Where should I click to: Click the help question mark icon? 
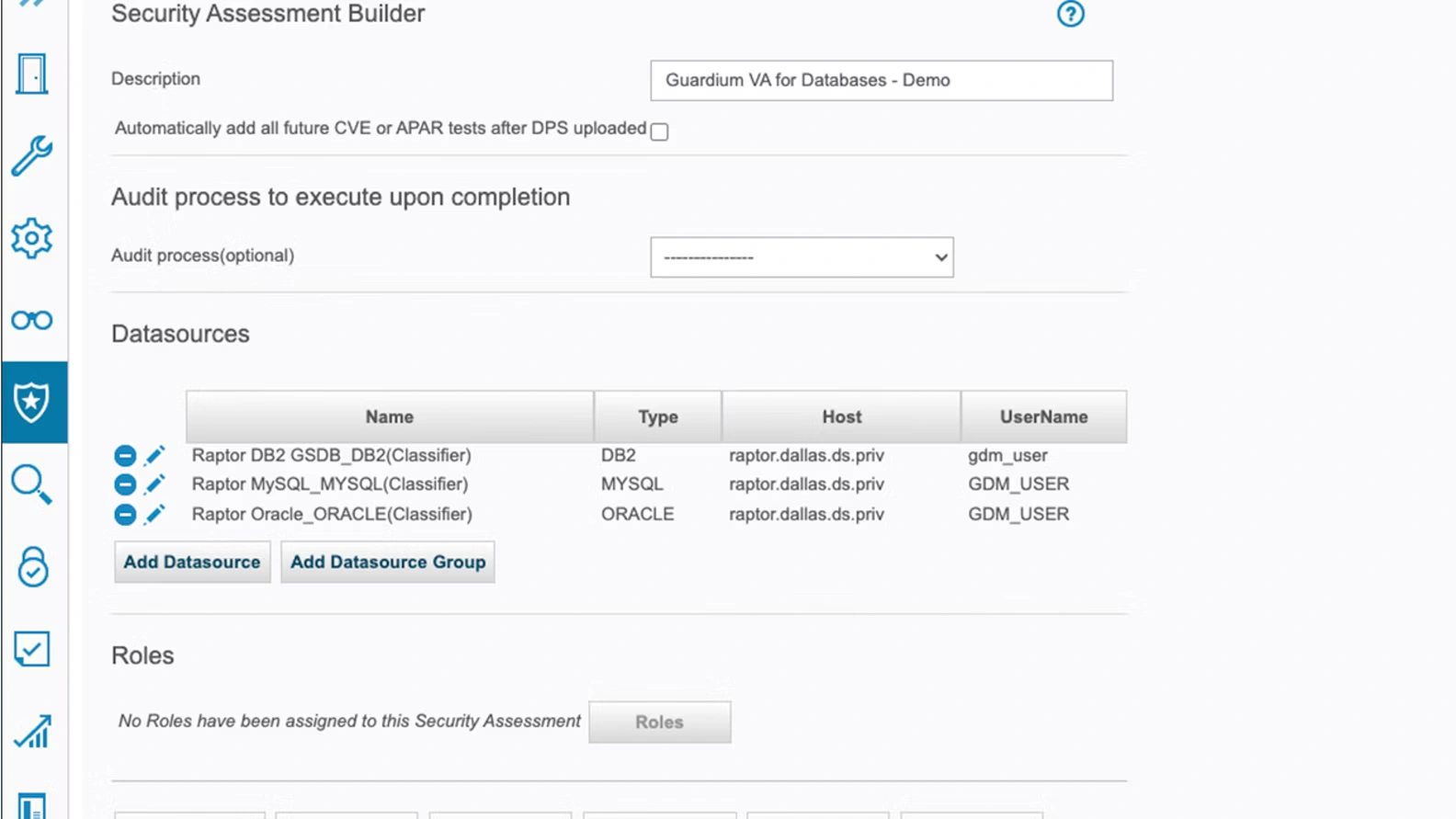click(1070, 14)
